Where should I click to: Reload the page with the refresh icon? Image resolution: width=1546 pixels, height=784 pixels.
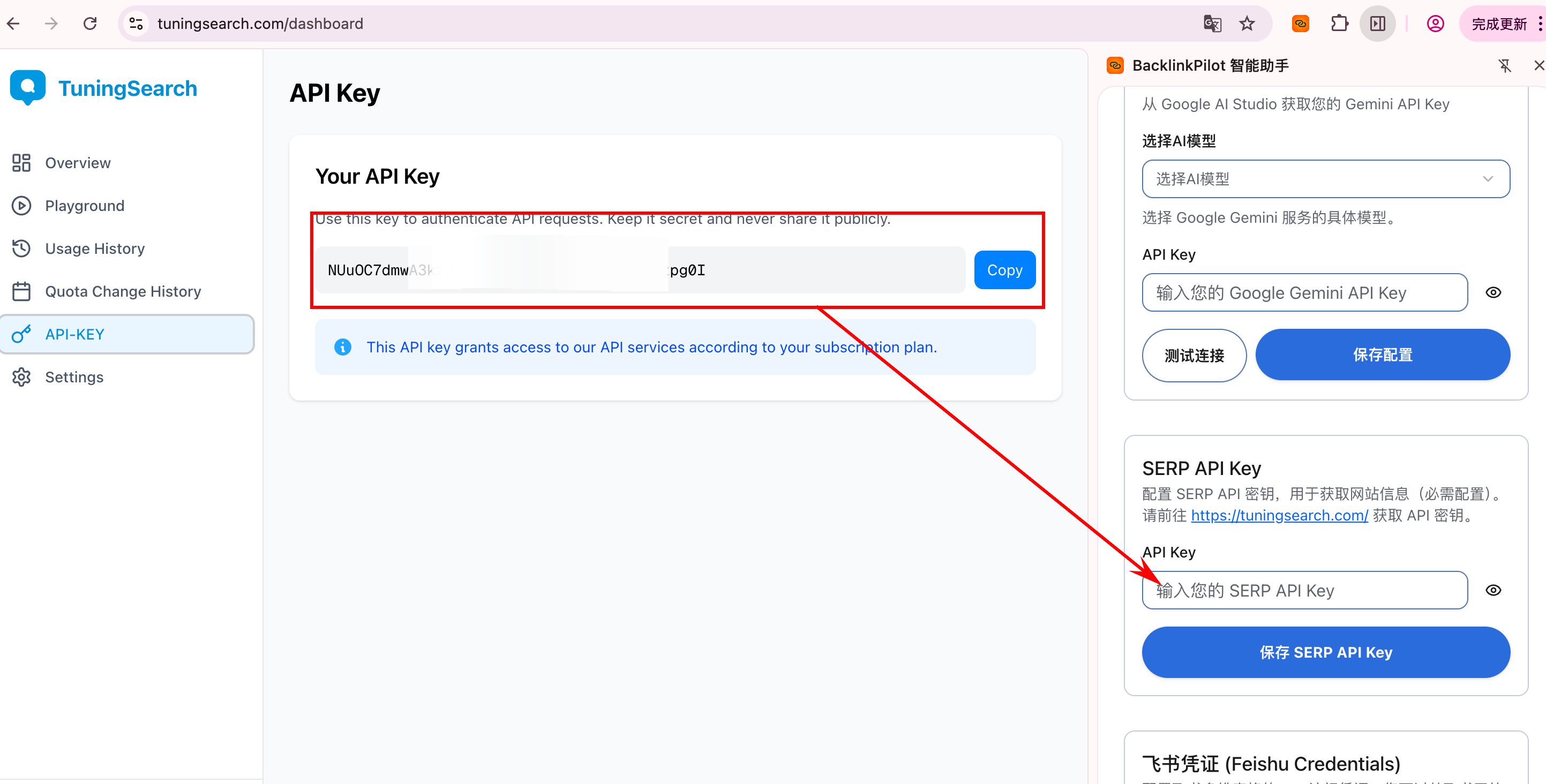click(x=90, y=24)
